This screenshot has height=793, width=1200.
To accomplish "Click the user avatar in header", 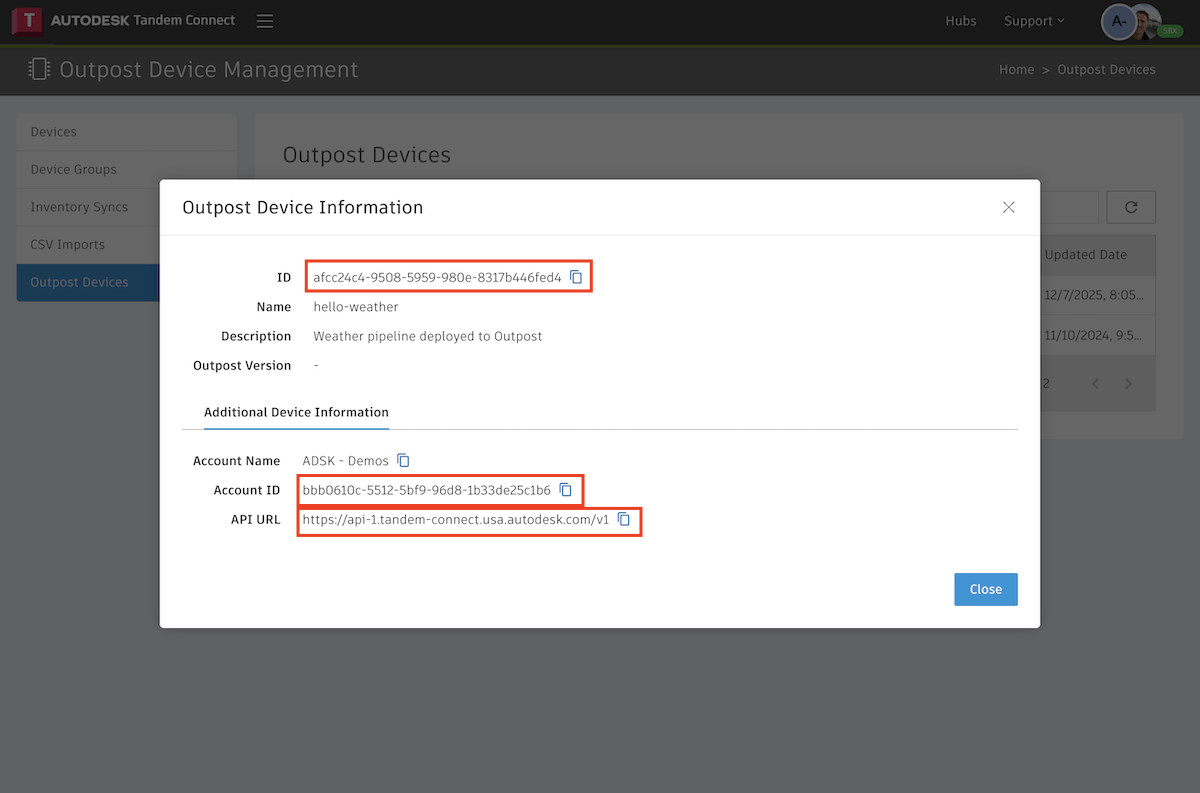I will pyautogui.click(x=1119, y=21).
